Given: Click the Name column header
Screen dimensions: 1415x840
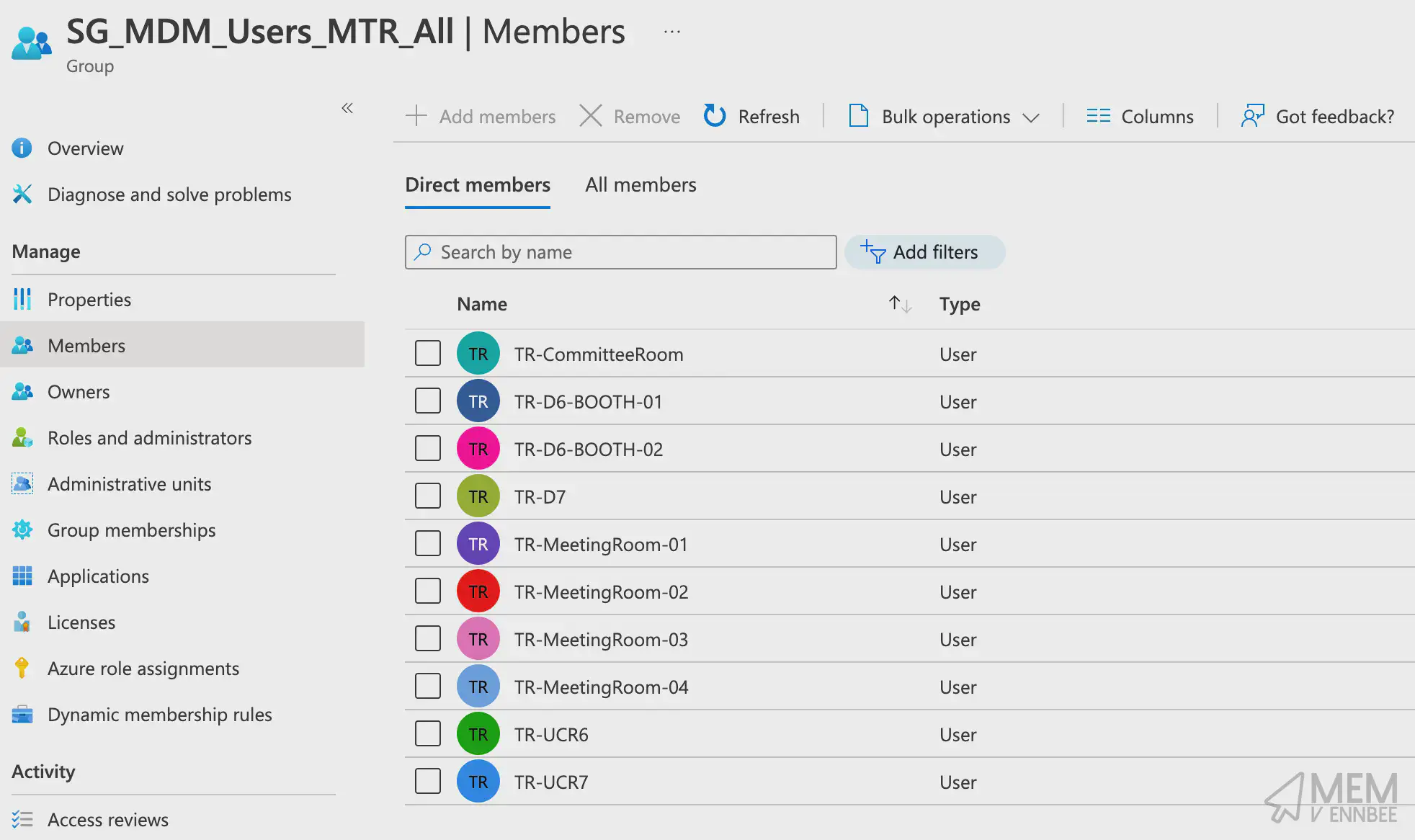Looking at the screenshot, I should point(482,304).
